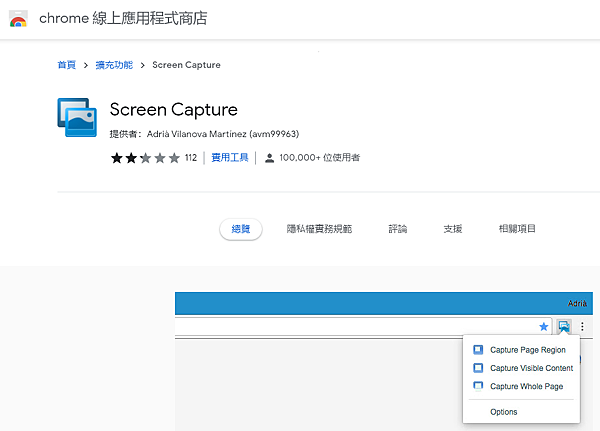Click the Chrome Web Store logo icon
This screenshot has height=431, width=600.
click(18, 19)
